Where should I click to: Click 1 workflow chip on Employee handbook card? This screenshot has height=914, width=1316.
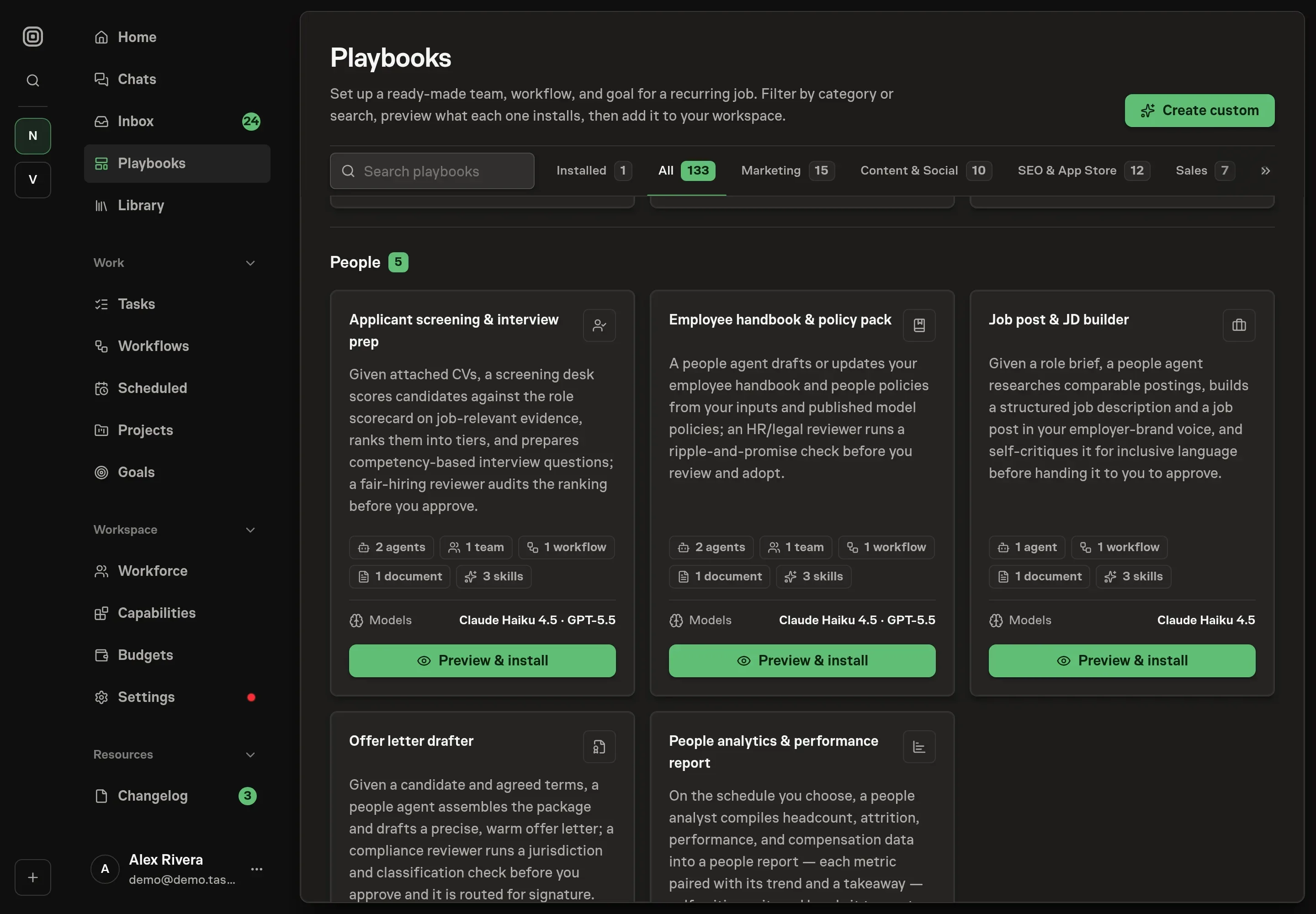(x=886, y=547)
